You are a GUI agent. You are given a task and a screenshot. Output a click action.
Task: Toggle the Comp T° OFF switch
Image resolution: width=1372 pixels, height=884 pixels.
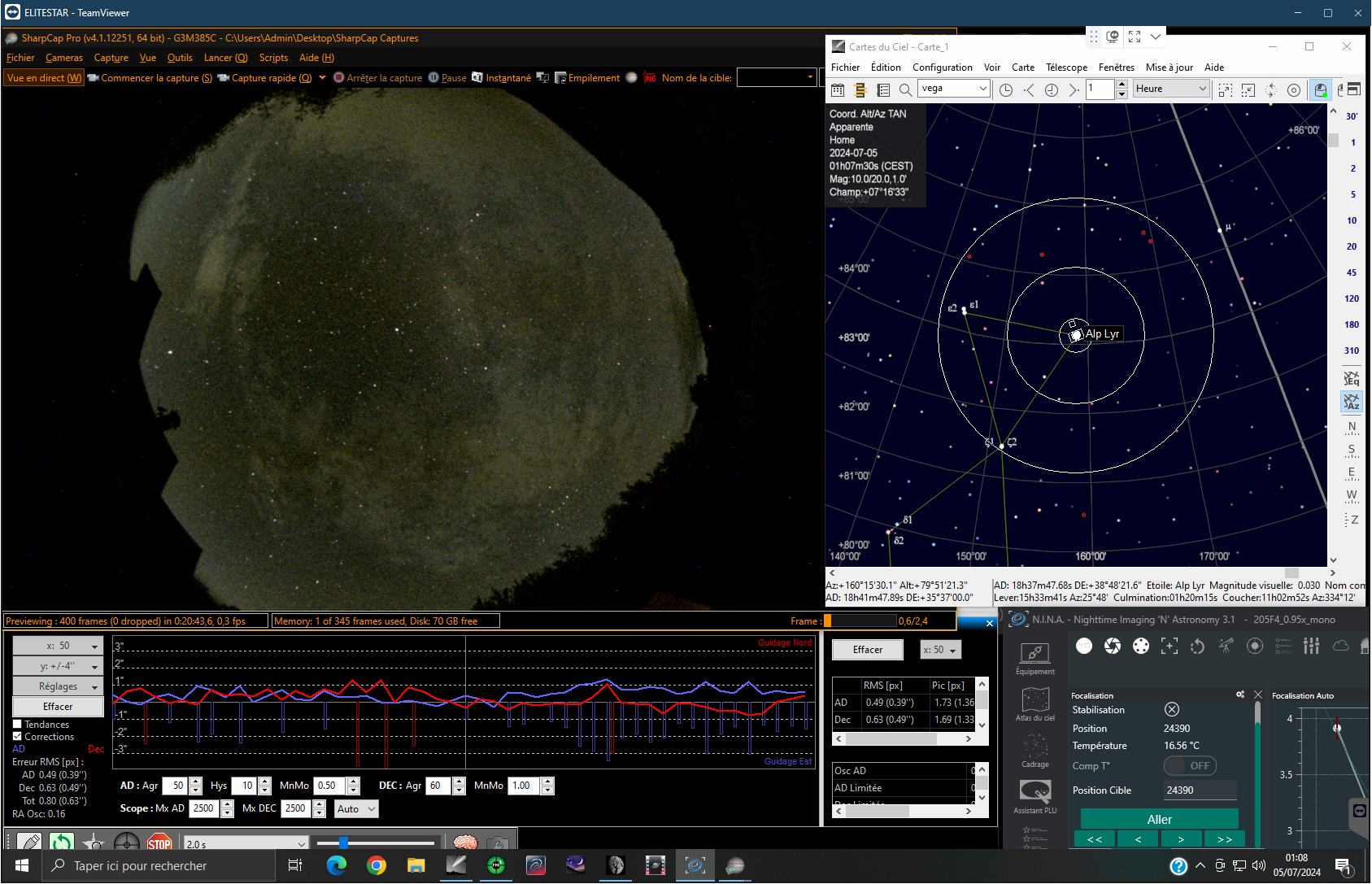pyautogui.click(x=1190, y=766)
